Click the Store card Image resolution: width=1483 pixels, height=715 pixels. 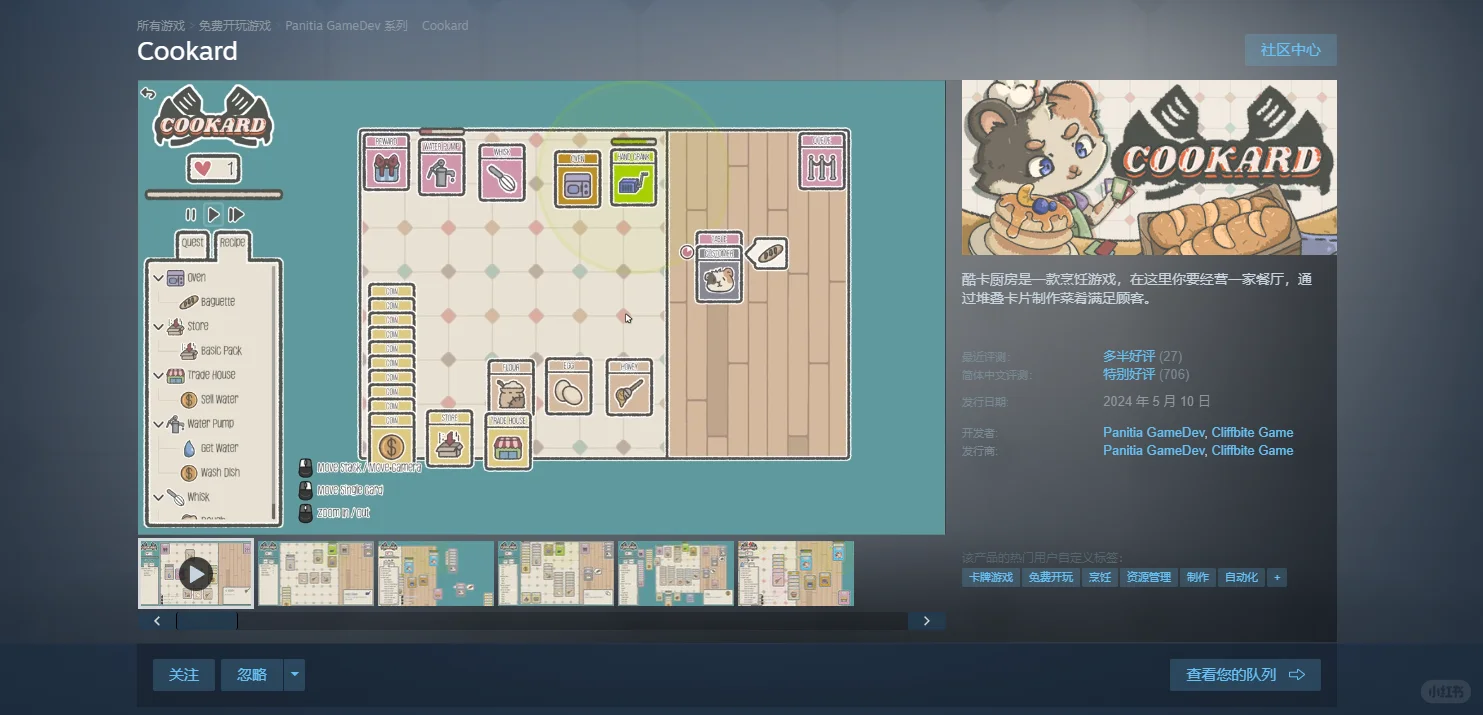pos(450,438)
